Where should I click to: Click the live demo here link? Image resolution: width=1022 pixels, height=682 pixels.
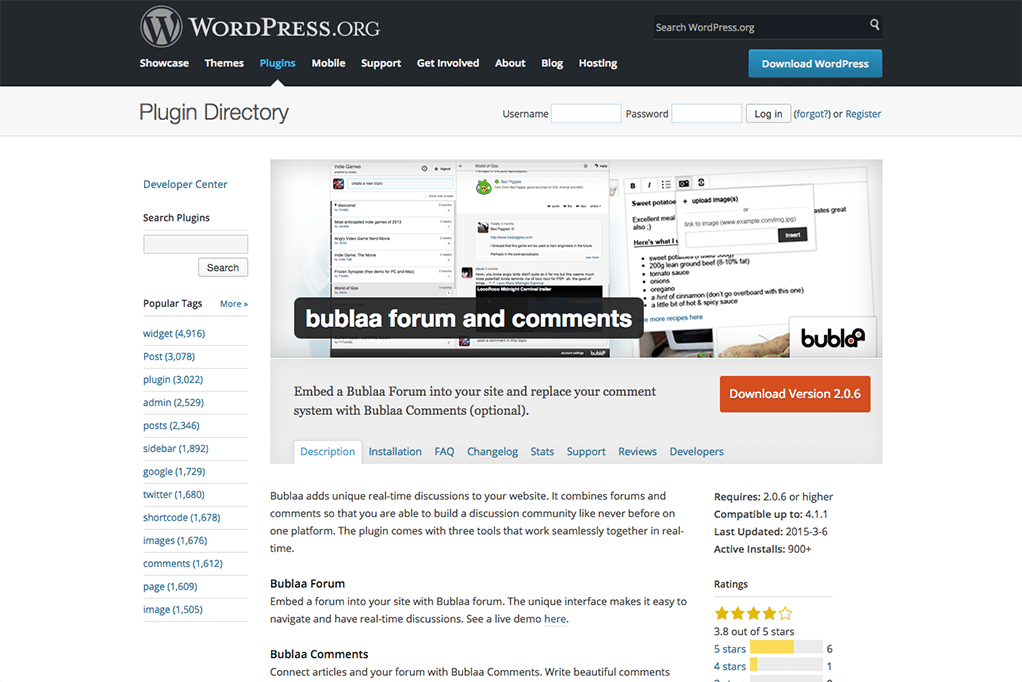pos(555,619)
